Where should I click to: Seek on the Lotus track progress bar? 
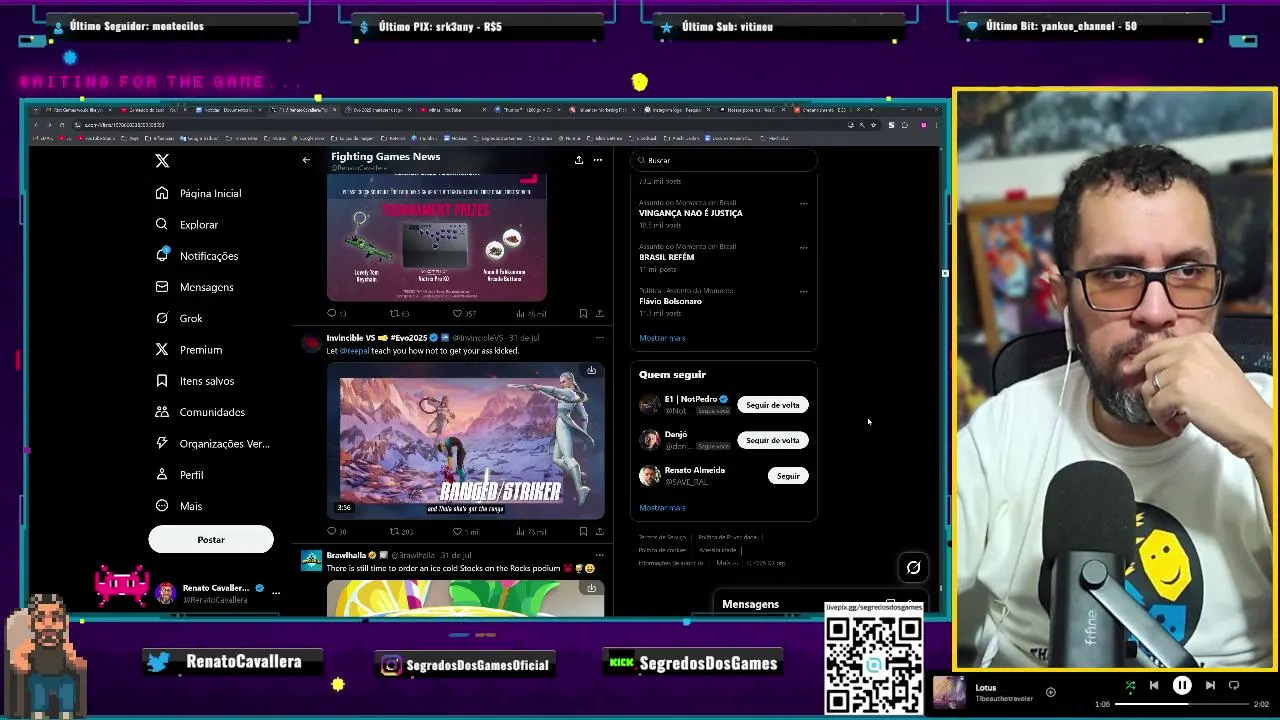pyautogui.click(x=1183, y=704)
